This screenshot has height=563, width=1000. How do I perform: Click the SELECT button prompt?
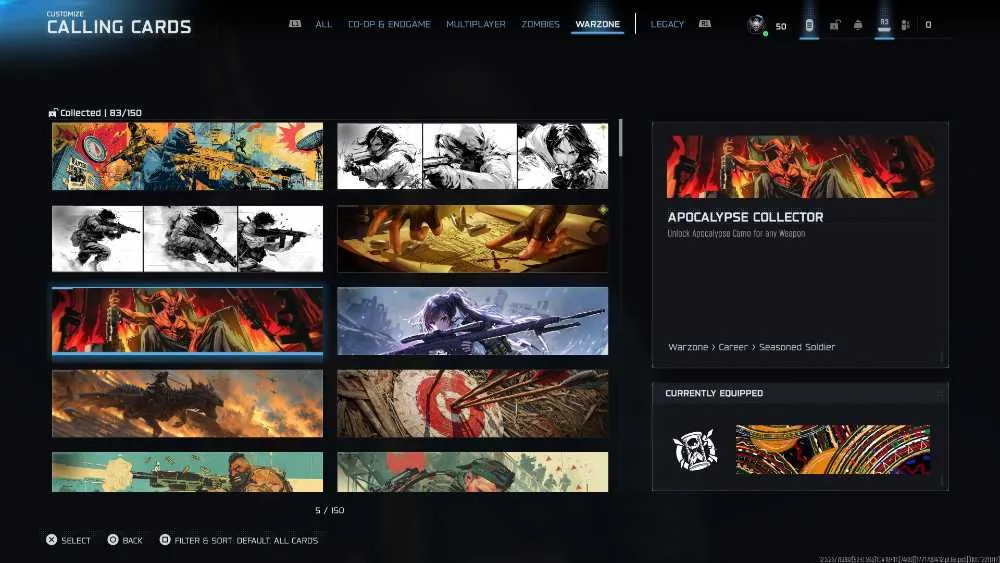point(68,540)
